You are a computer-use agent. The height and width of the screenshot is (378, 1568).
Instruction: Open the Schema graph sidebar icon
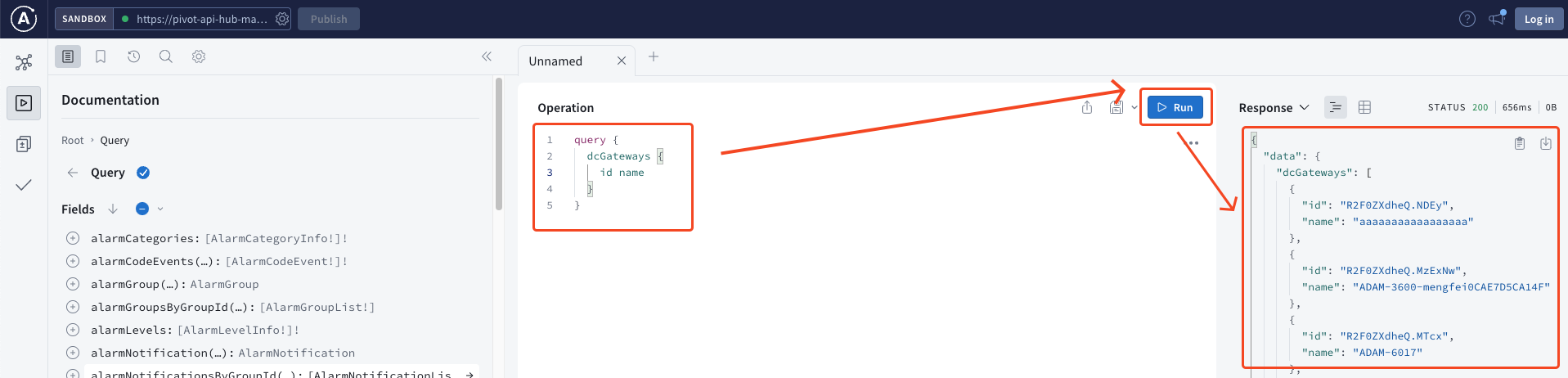click(x=24, y=62)
